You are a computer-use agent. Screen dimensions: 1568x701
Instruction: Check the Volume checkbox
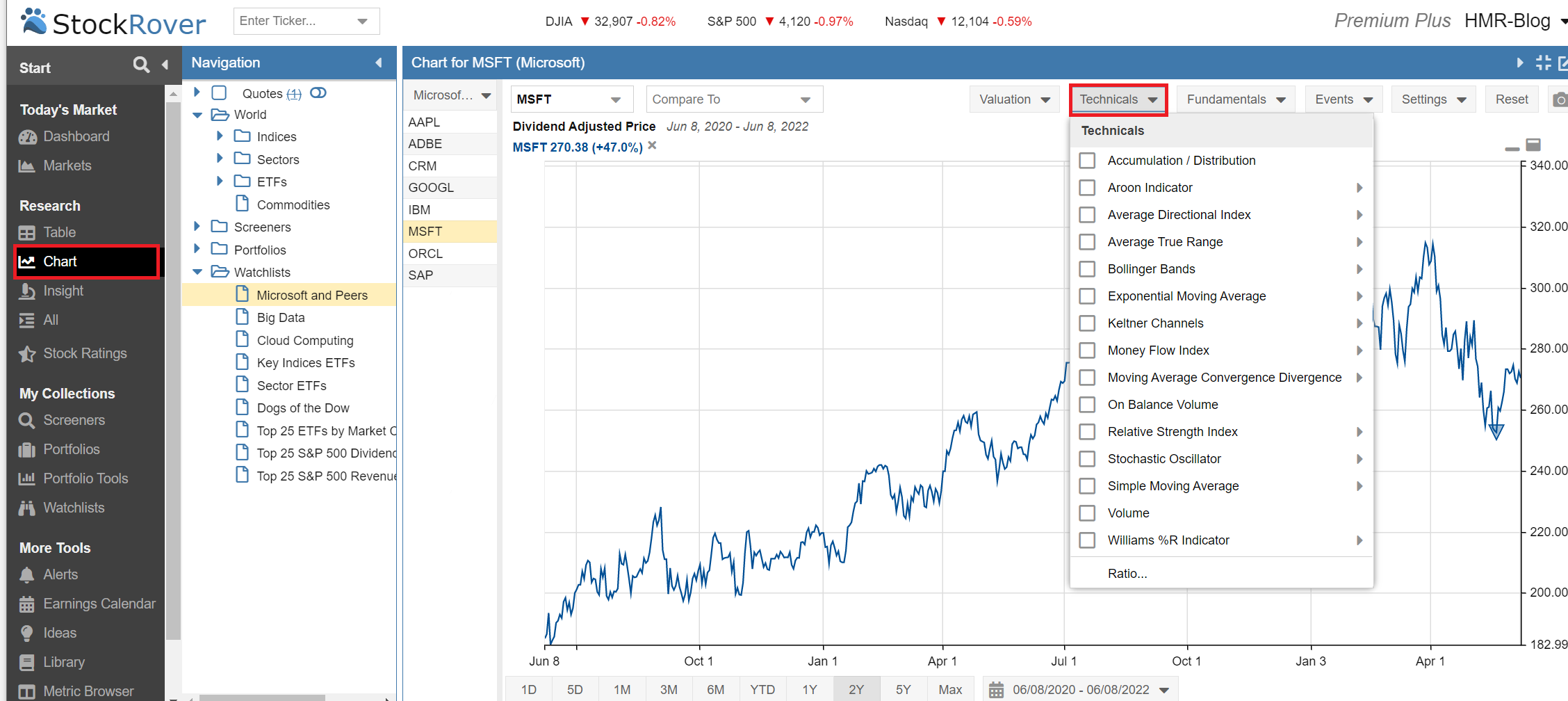(1087, 513)
